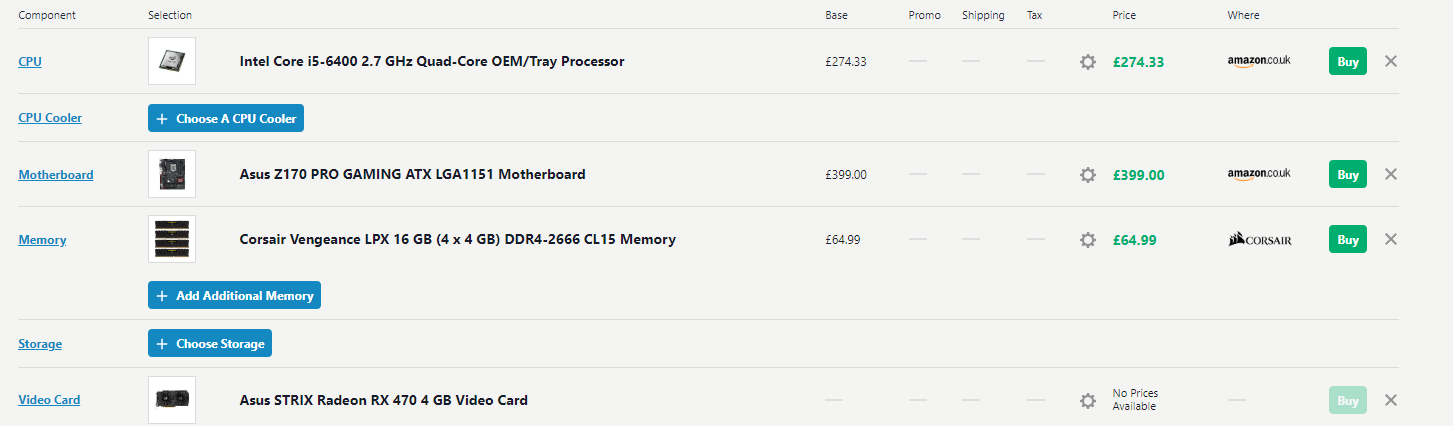Click the Corsair memory thumbnail
This screenshot has height=426, width=1453.
point(172,239)
